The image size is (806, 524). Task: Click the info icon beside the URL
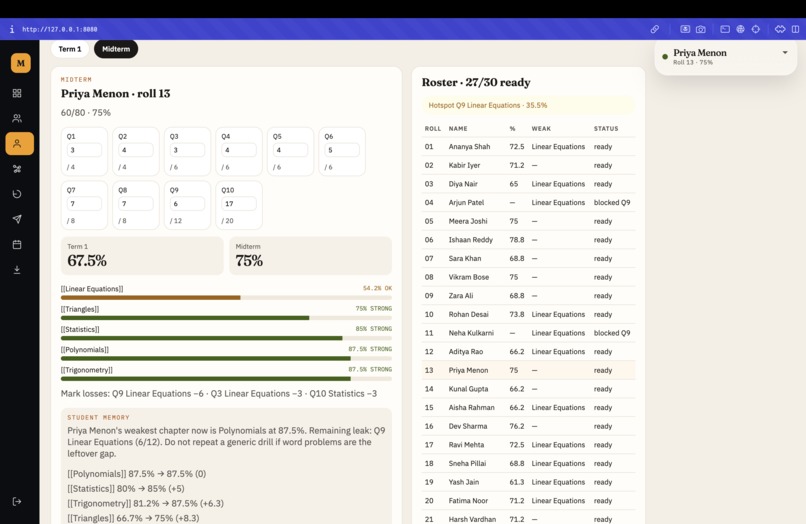(12, 29)
